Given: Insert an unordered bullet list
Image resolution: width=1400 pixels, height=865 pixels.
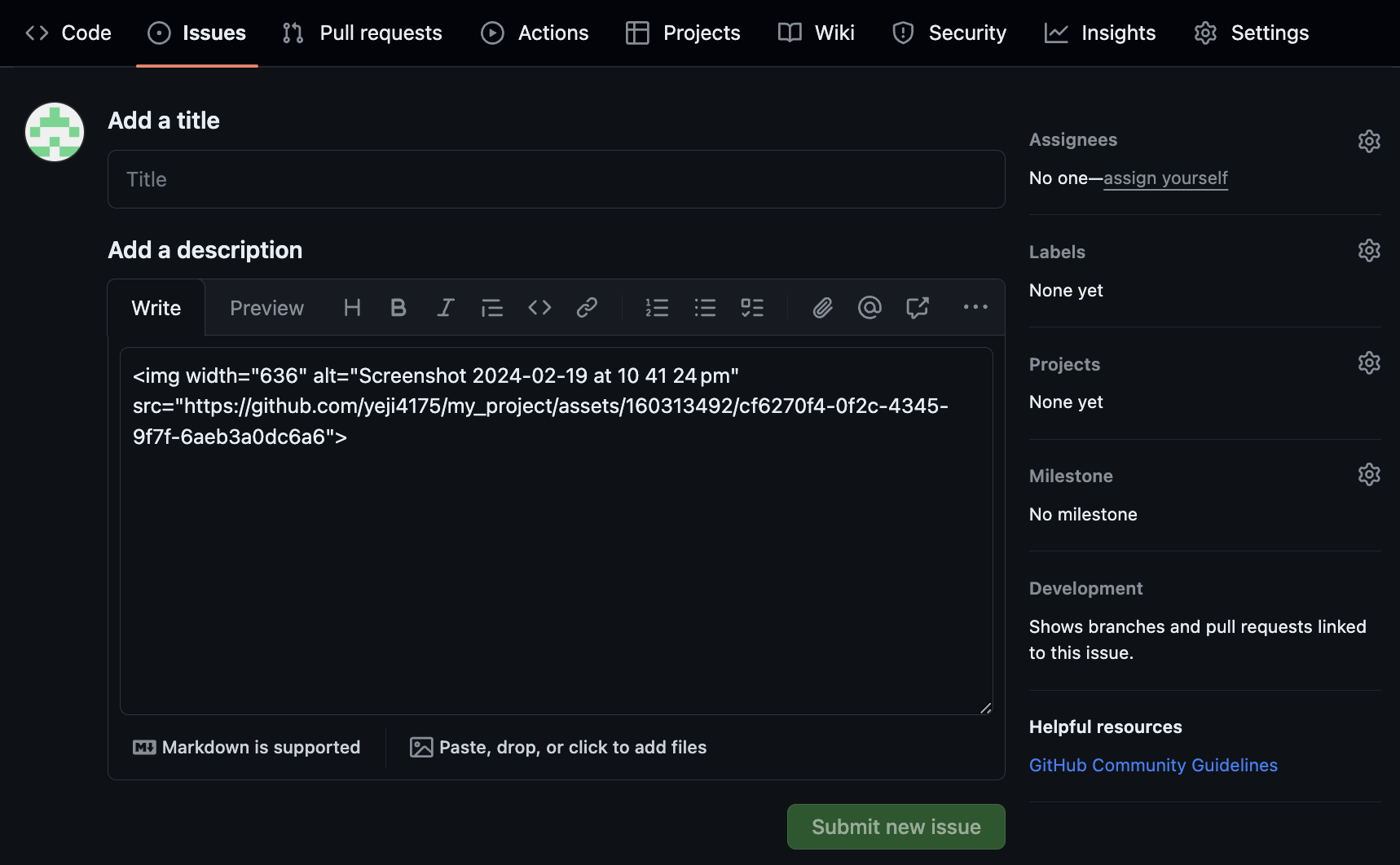Looking at the screenshot, I should click(x=705, y=308).
